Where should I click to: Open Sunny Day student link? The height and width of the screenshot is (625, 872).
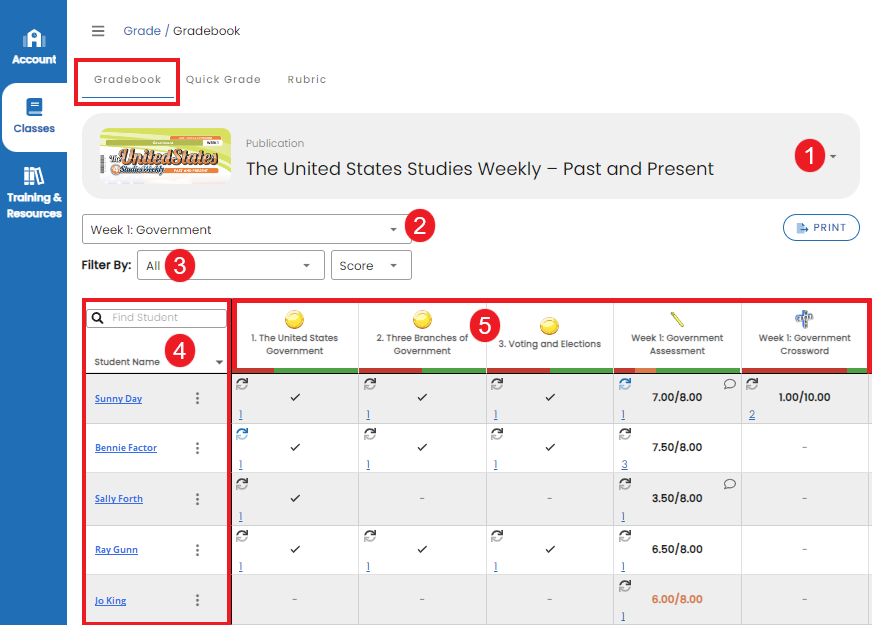pos(118,399)
